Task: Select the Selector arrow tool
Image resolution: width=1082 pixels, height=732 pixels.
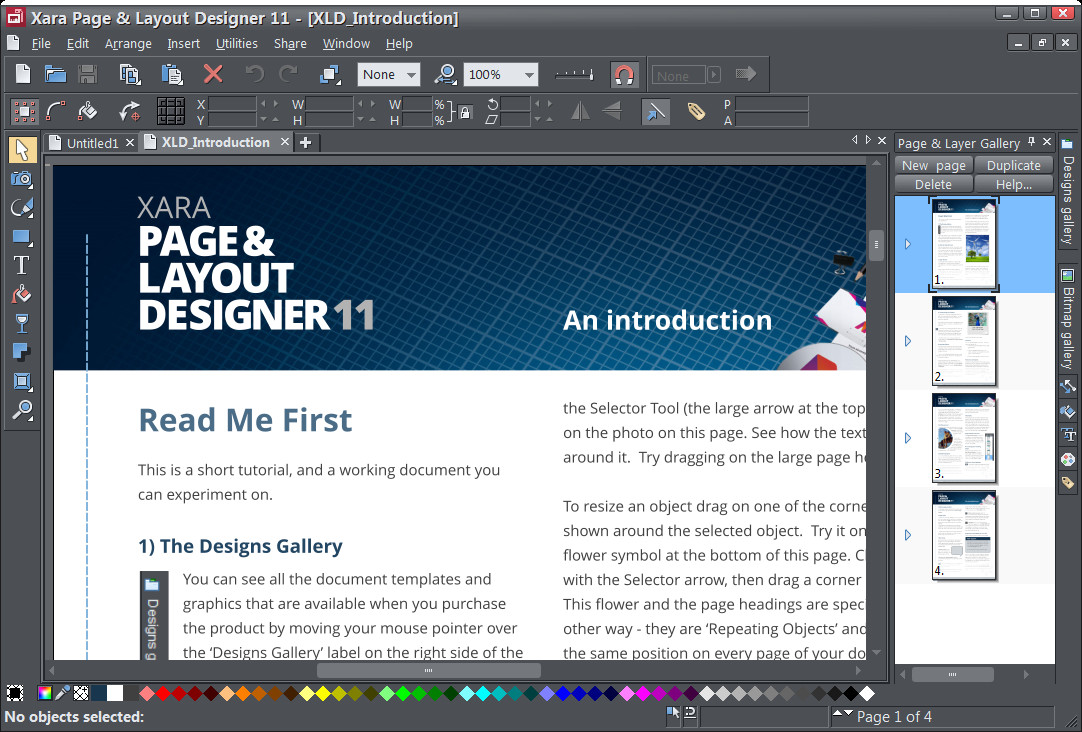Action: click(22, 150)
